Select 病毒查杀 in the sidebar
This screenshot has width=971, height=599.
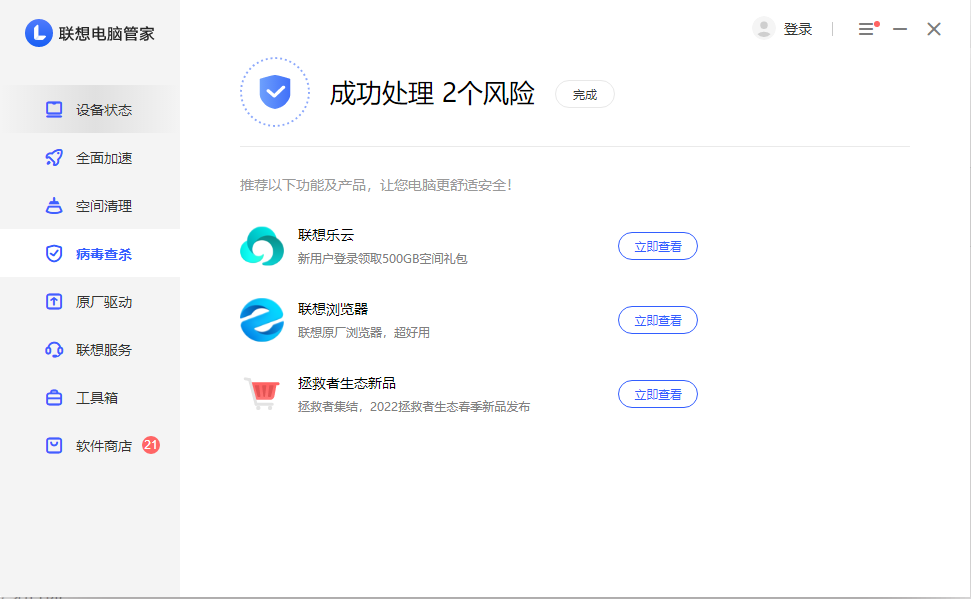click(90, 254)
